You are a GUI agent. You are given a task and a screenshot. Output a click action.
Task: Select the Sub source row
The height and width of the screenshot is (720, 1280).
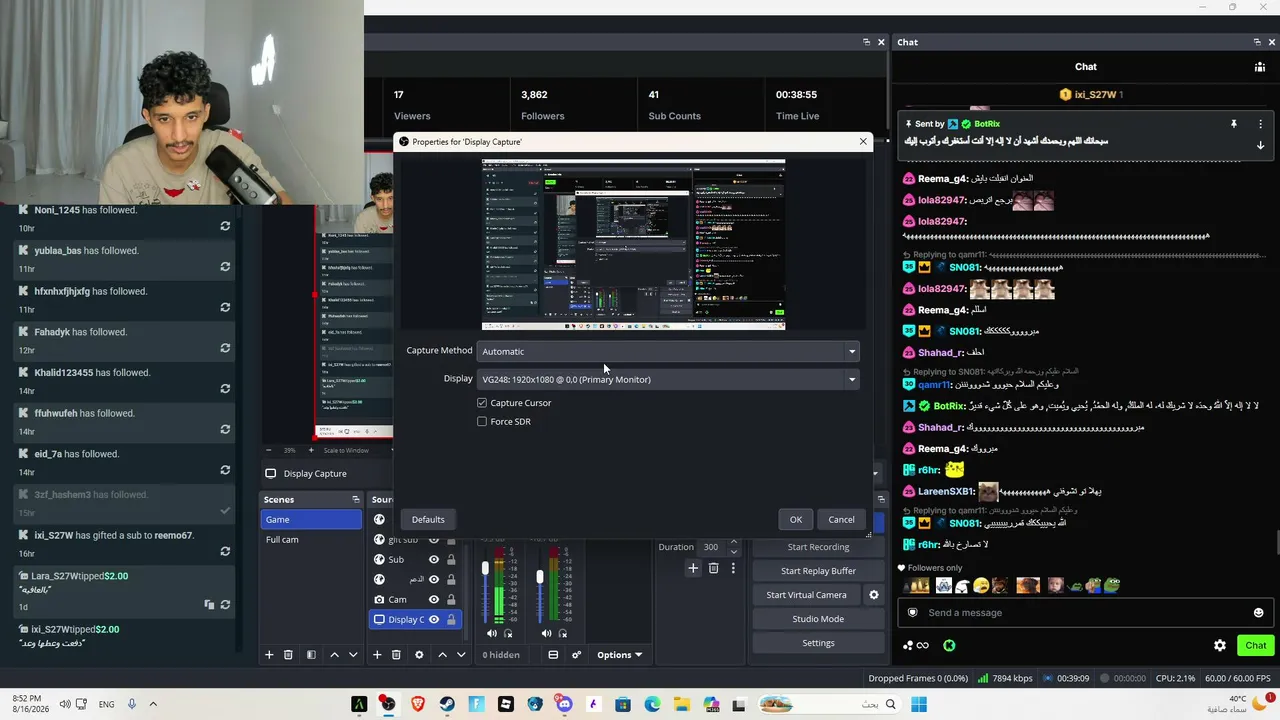click(414, 560)
